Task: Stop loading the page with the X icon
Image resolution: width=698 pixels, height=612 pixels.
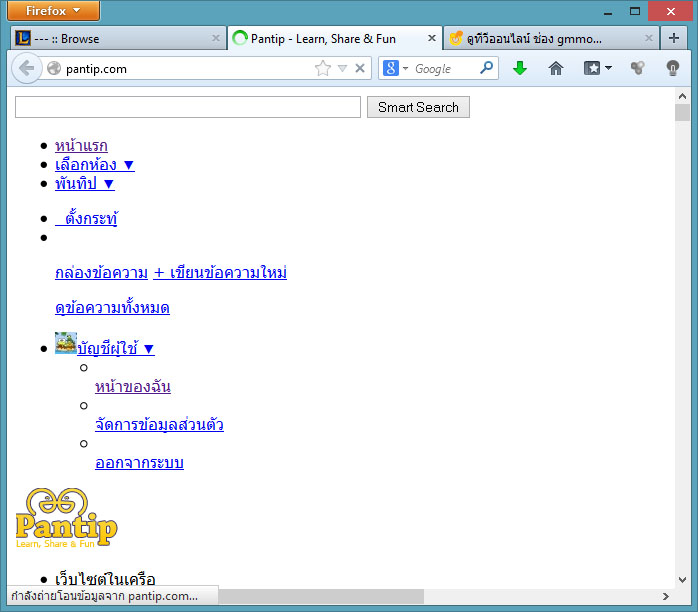Action: 360,69
